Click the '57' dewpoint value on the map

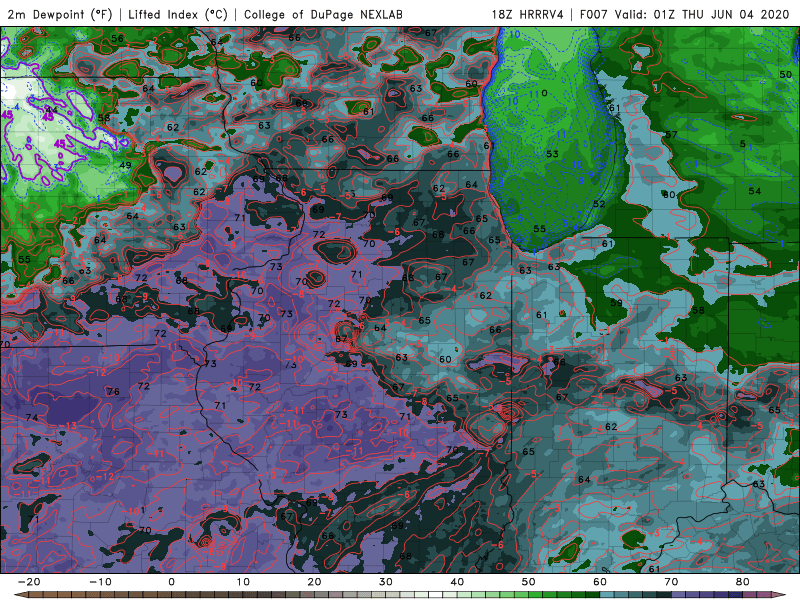coord(671,135)
